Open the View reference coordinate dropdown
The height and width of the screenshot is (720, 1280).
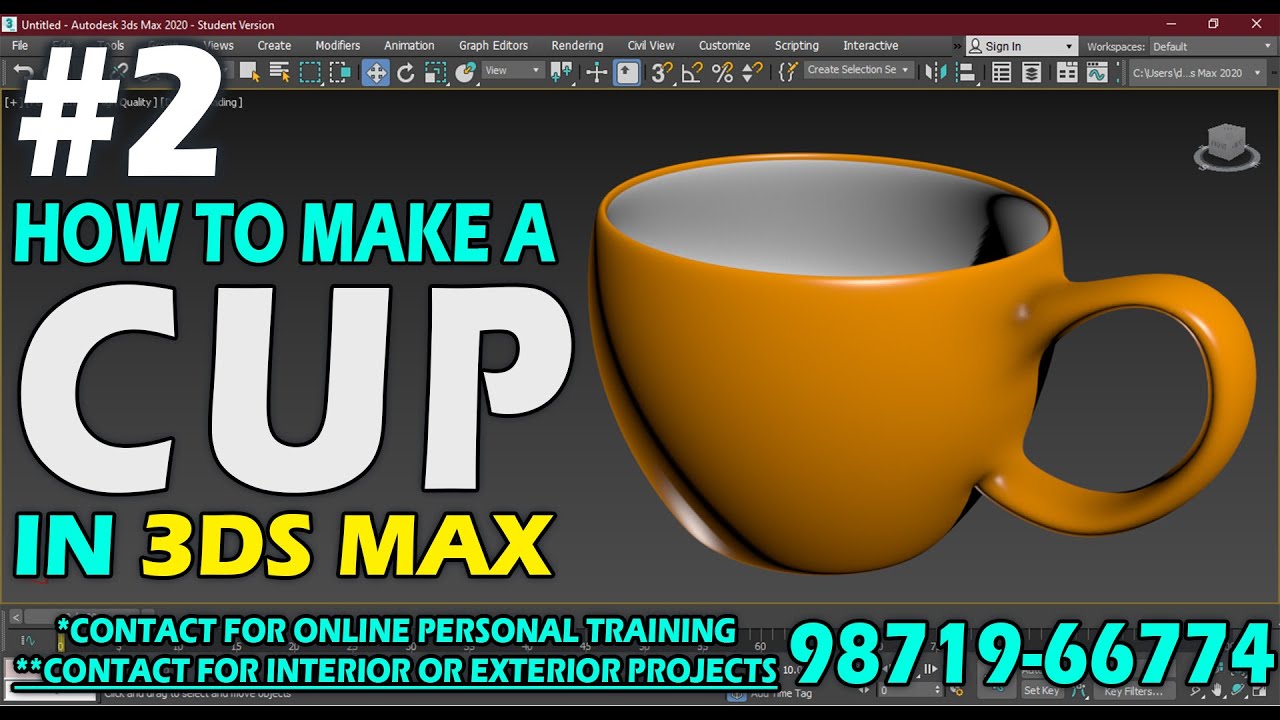pyautogui.click(x=513, y=71)
